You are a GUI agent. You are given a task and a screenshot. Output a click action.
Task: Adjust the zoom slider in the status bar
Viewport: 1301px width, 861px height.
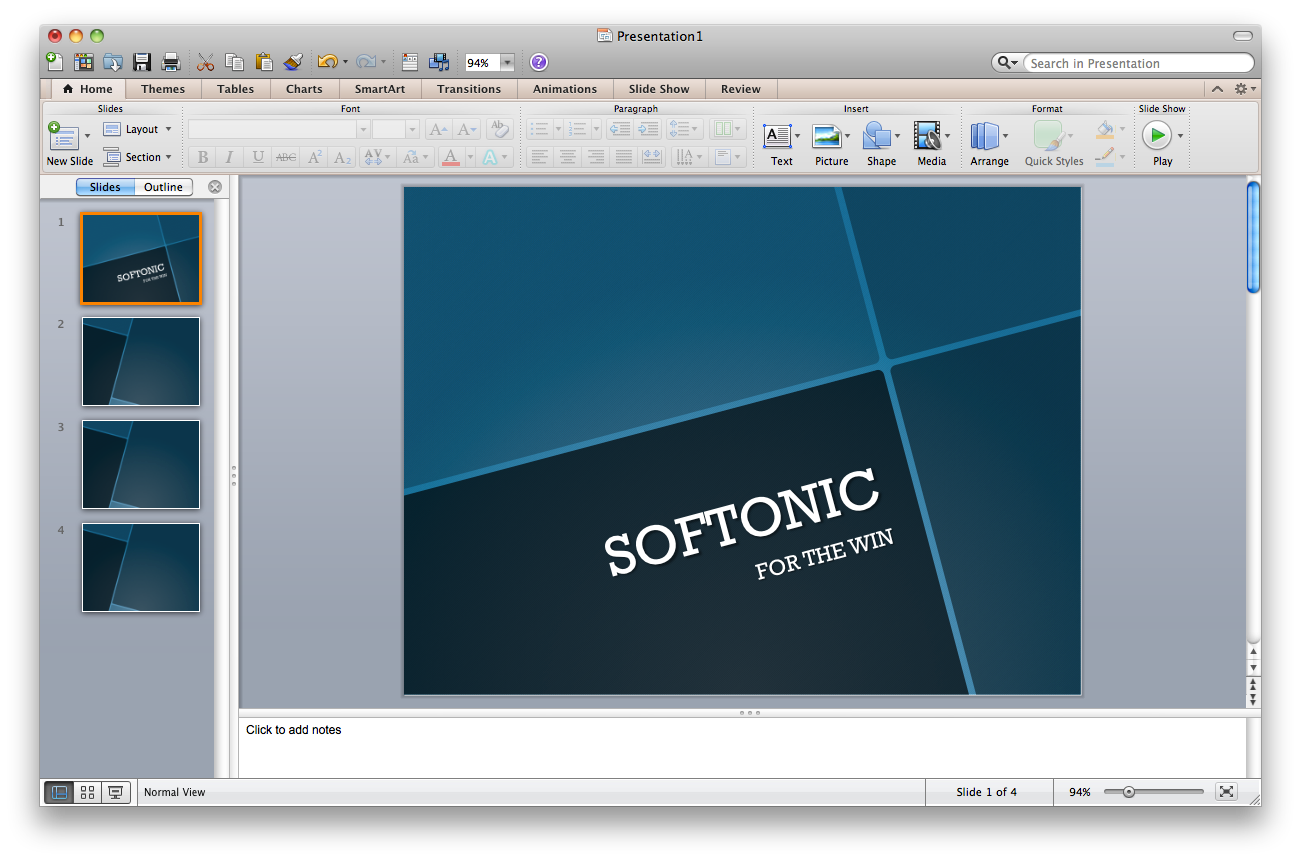point(1129,792)
